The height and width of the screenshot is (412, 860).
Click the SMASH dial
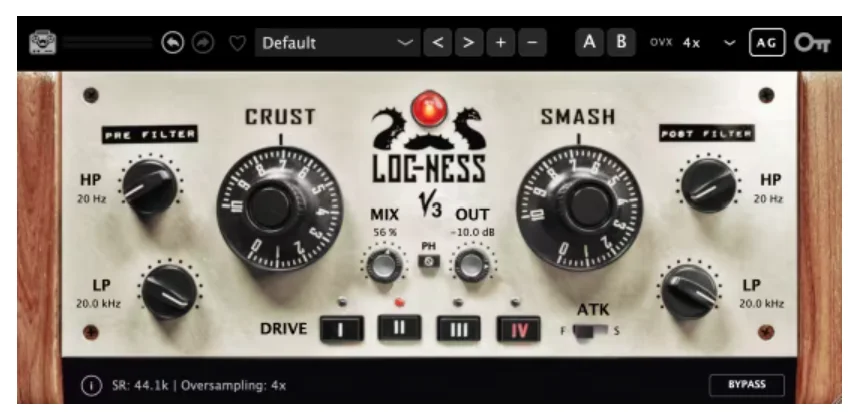coord(580,208)
